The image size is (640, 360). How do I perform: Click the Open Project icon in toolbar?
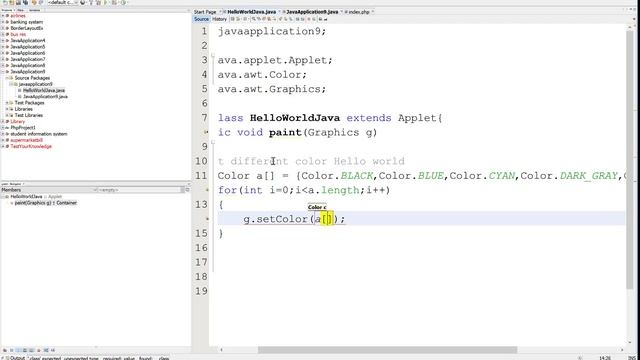click(18, 2)
